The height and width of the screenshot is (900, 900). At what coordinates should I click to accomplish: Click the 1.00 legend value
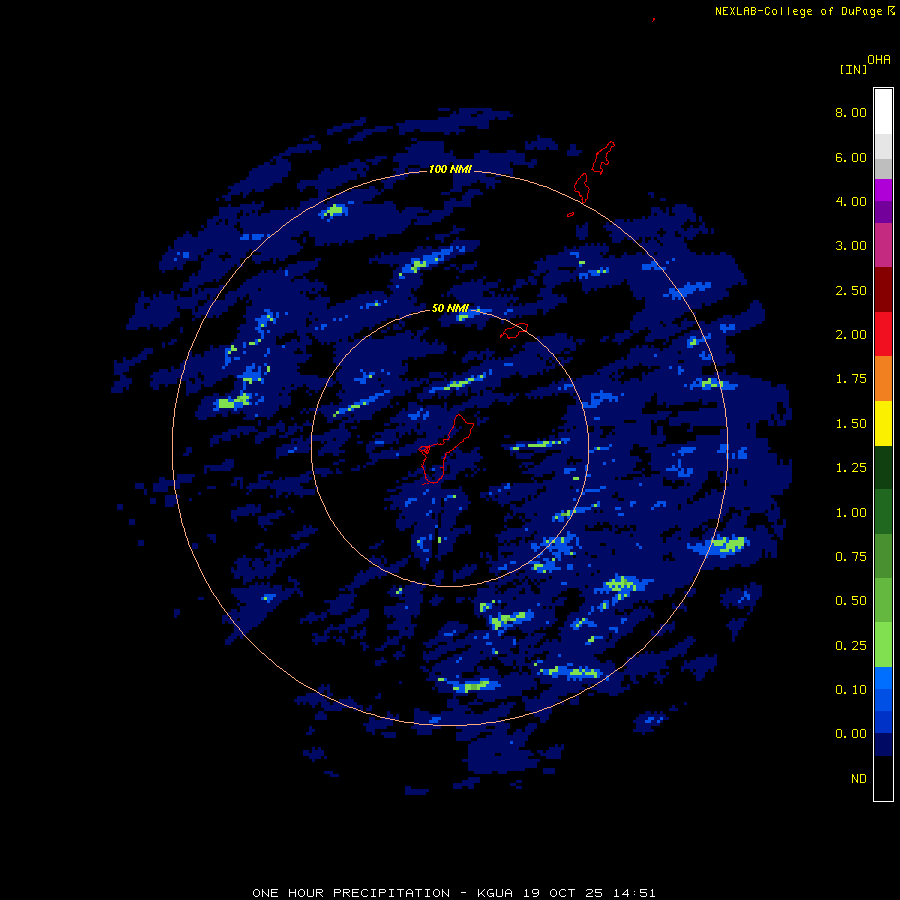851,513
